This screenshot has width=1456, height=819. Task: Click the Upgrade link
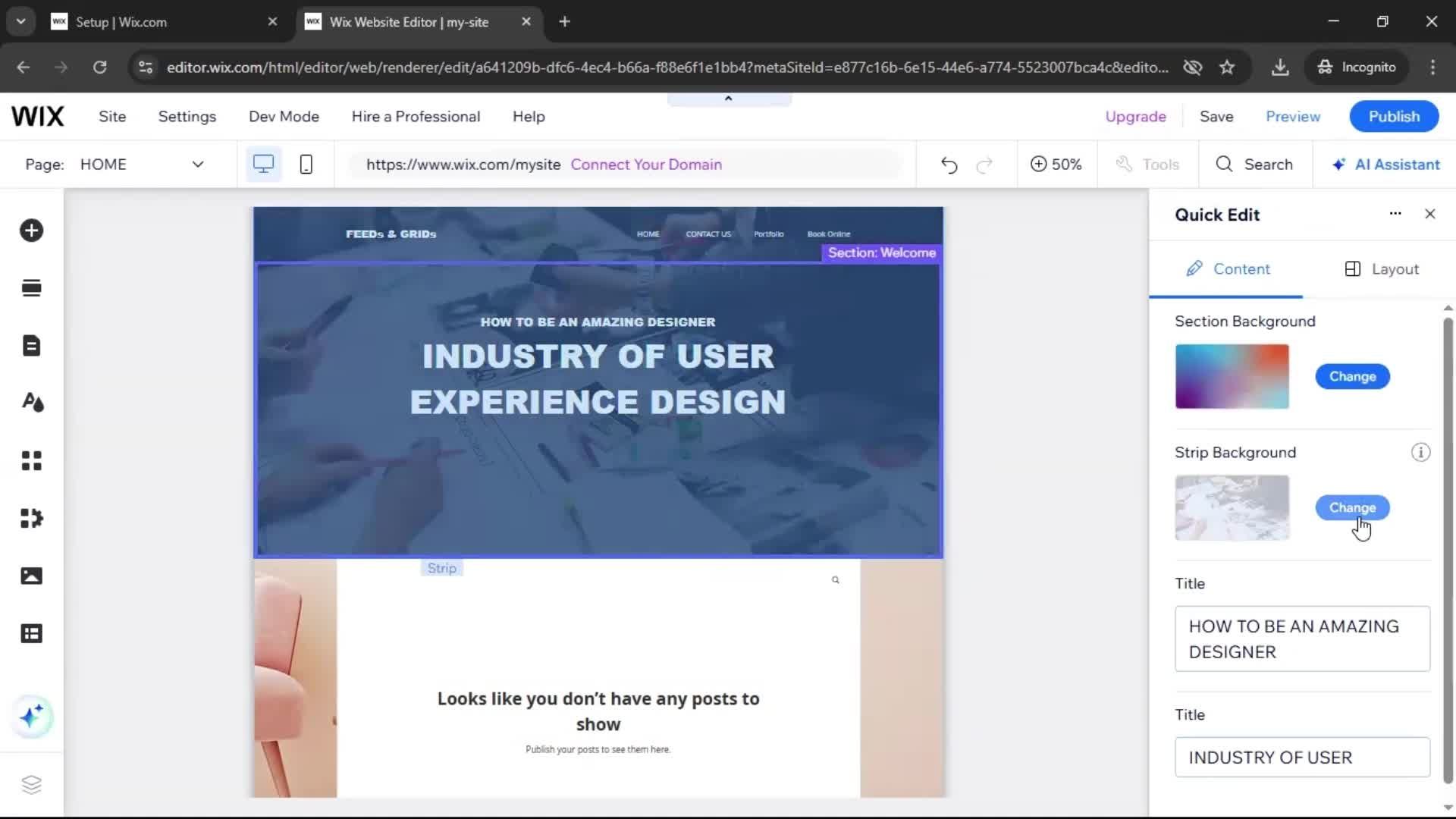1135,117
